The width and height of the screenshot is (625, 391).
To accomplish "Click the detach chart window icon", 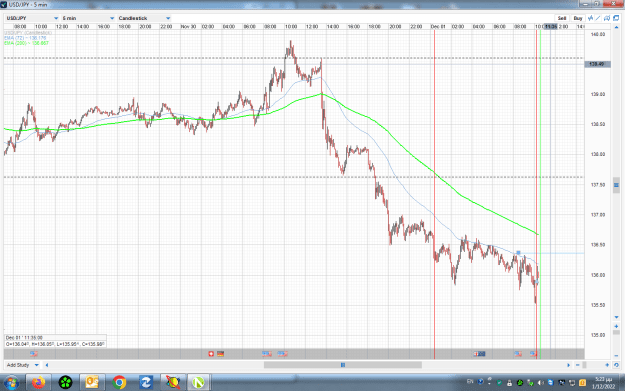I will point(616,18).
